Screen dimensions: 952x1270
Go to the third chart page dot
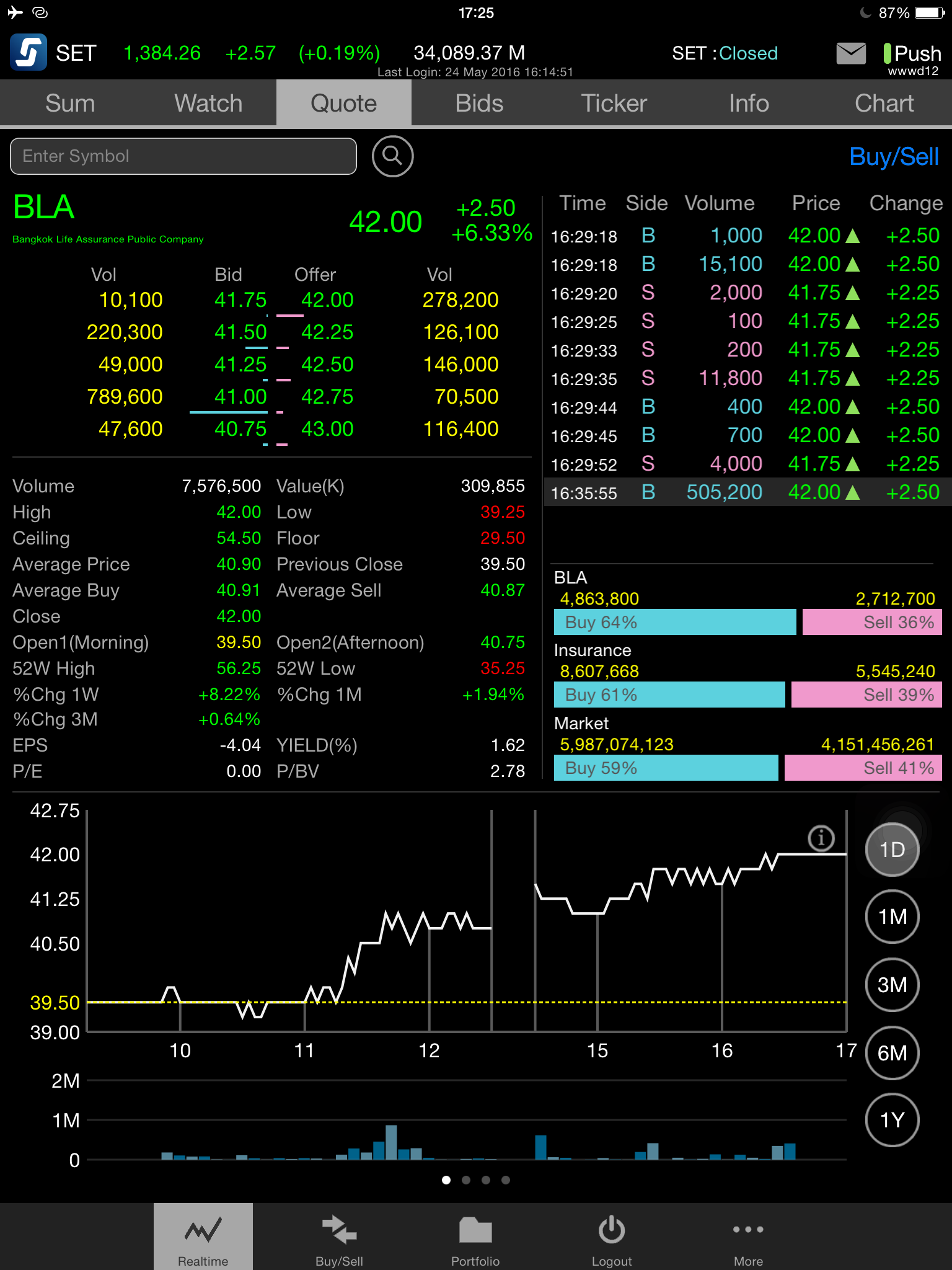486,1180
